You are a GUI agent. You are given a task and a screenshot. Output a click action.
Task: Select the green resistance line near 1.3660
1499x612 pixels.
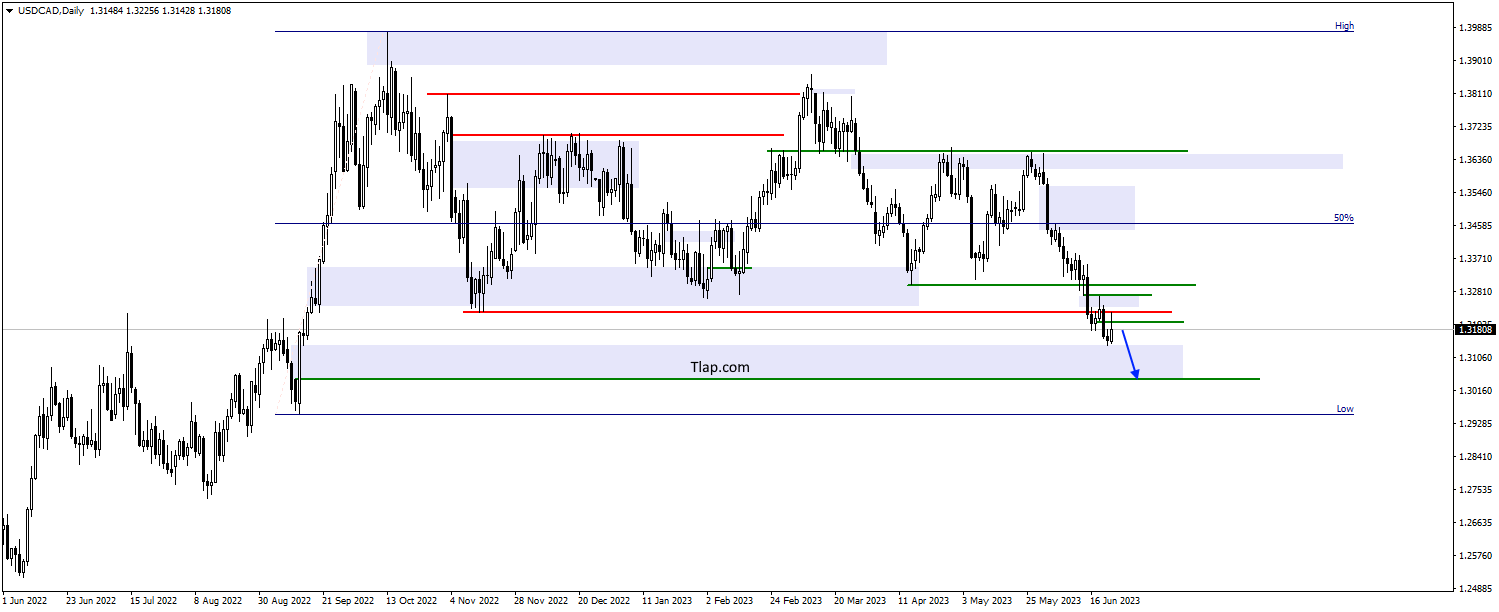[977, 151]
